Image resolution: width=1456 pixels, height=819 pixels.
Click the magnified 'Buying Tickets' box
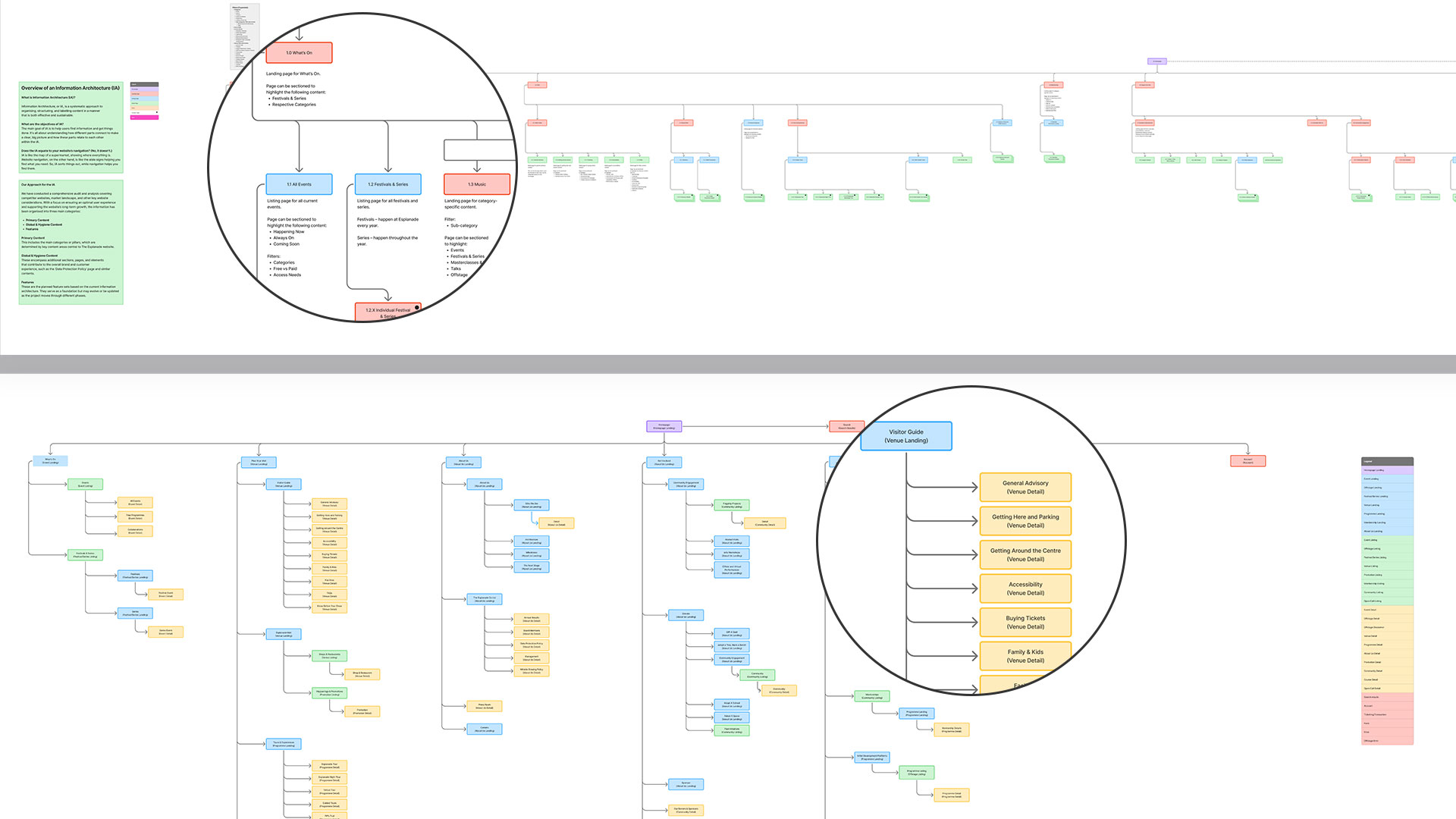pos(1025,623)
